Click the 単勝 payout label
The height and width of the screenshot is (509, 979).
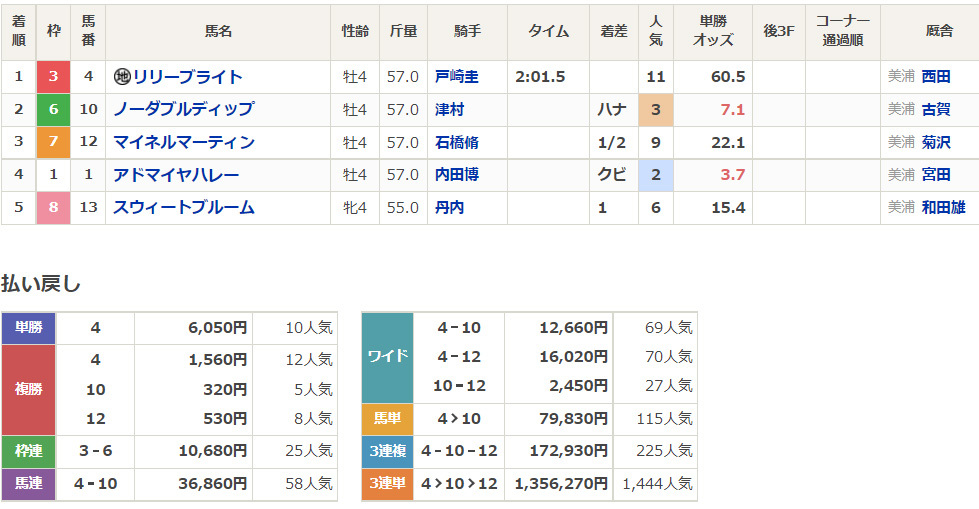pyautogui.click(x=29, y=328)
